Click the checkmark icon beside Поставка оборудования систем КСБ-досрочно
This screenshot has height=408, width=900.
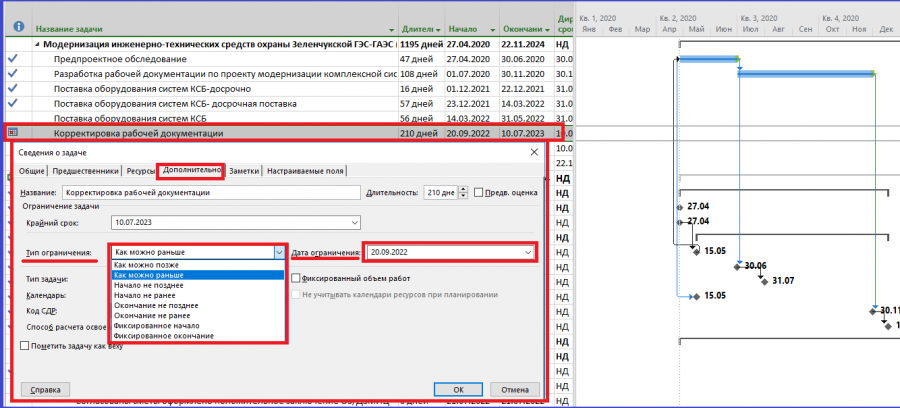click(13, 88)
